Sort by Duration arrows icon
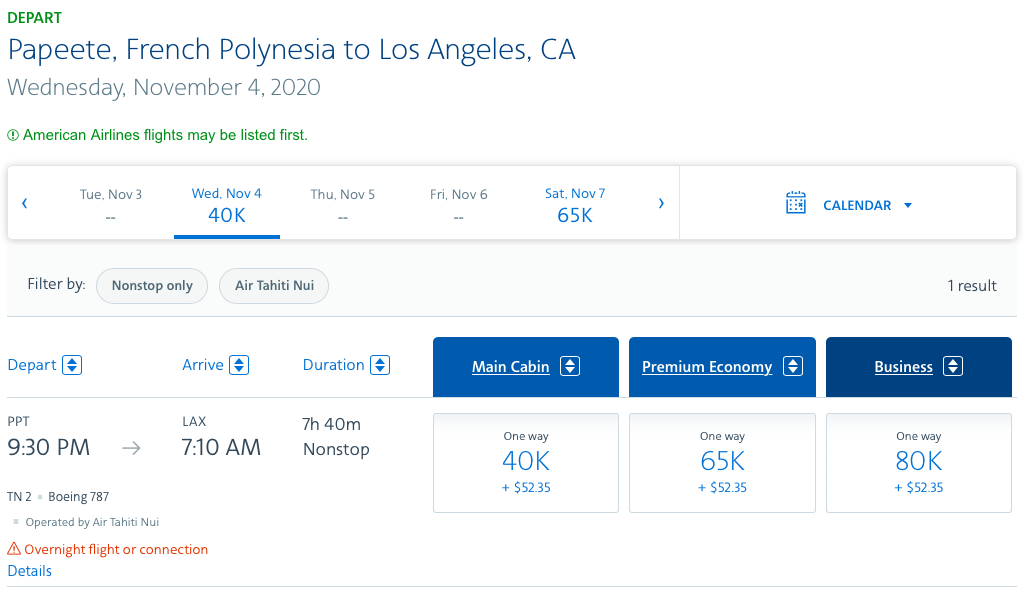This screenshot has height=595, width=1024. coord(380,365)
